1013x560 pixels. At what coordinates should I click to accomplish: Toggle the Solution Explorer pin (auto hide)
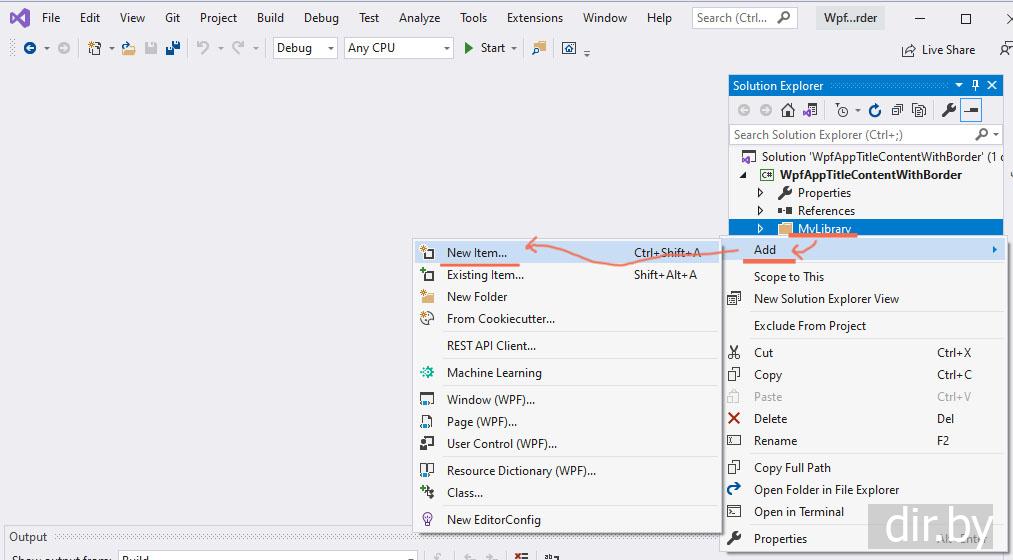click(976, 86)
